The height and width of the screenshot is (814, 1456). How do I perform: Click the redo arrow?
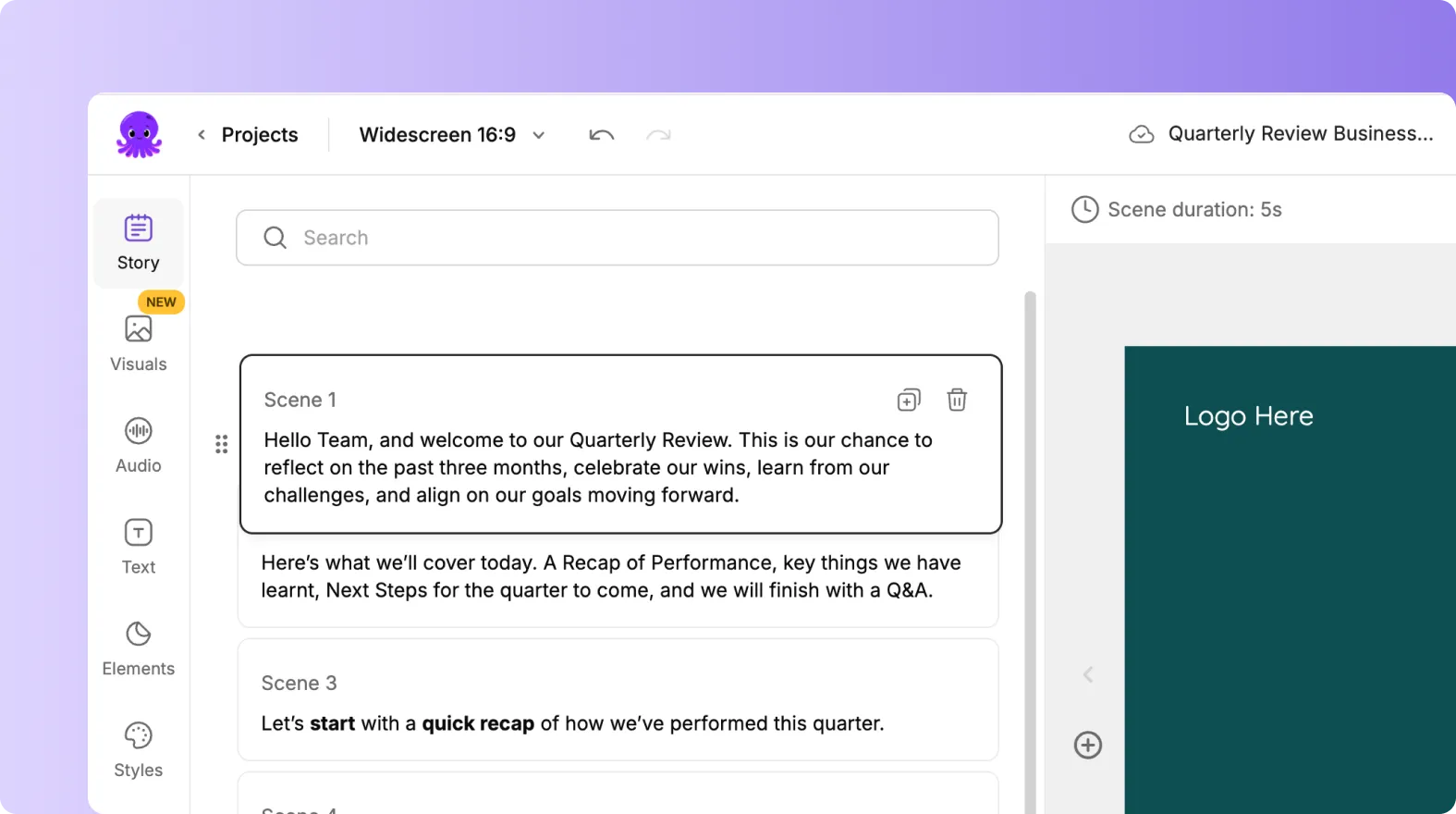(x=658, y=135)
